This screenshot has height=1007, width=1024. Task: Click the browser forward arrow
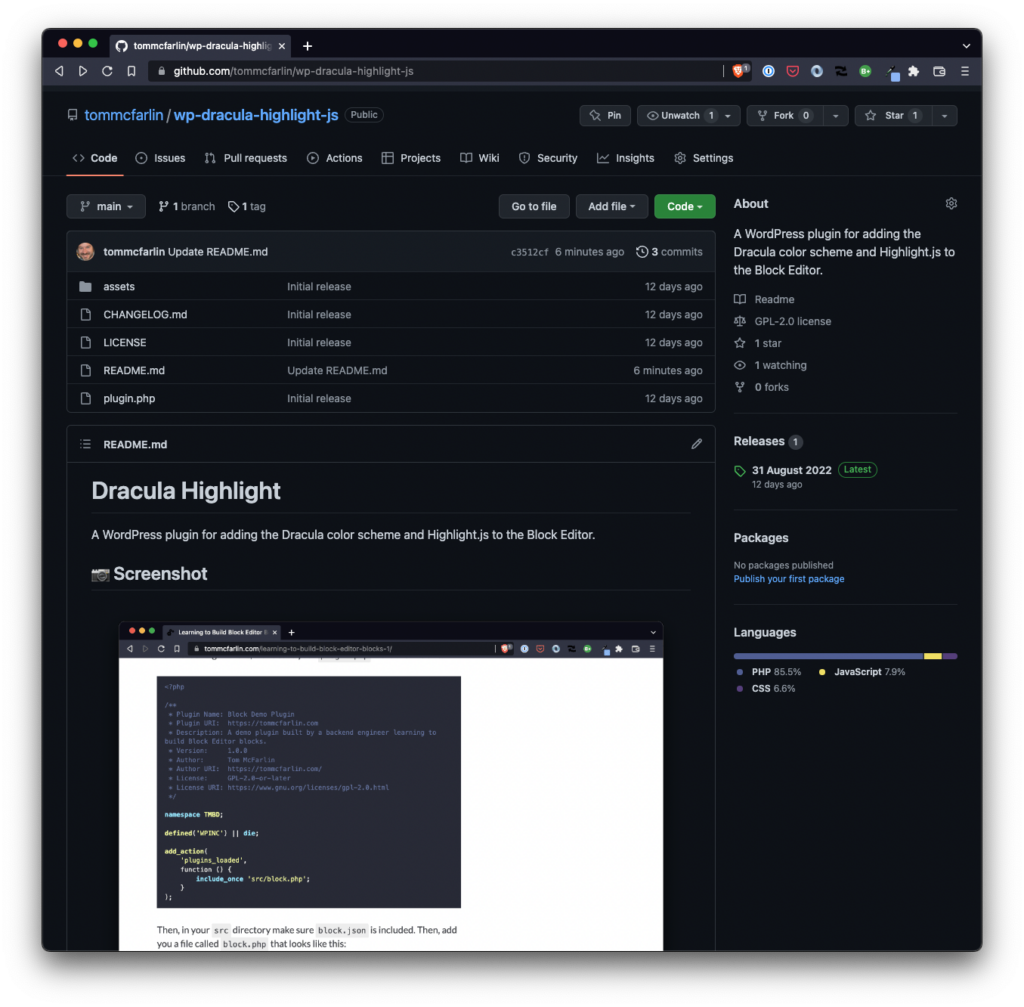[x=83, y=71]
